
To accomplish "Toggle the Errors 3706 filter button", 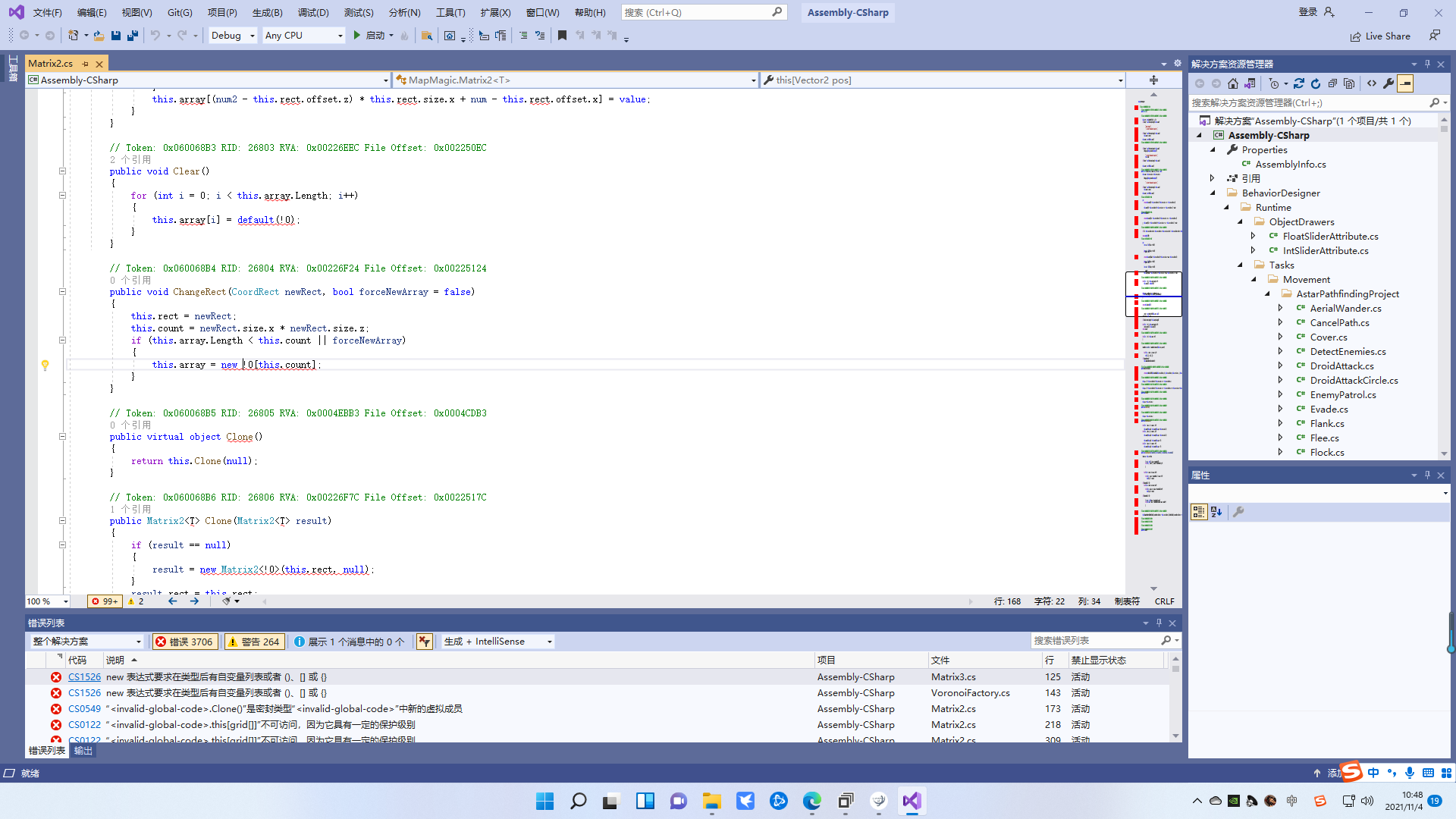I will pyautogui.click(x=184, y=642).
